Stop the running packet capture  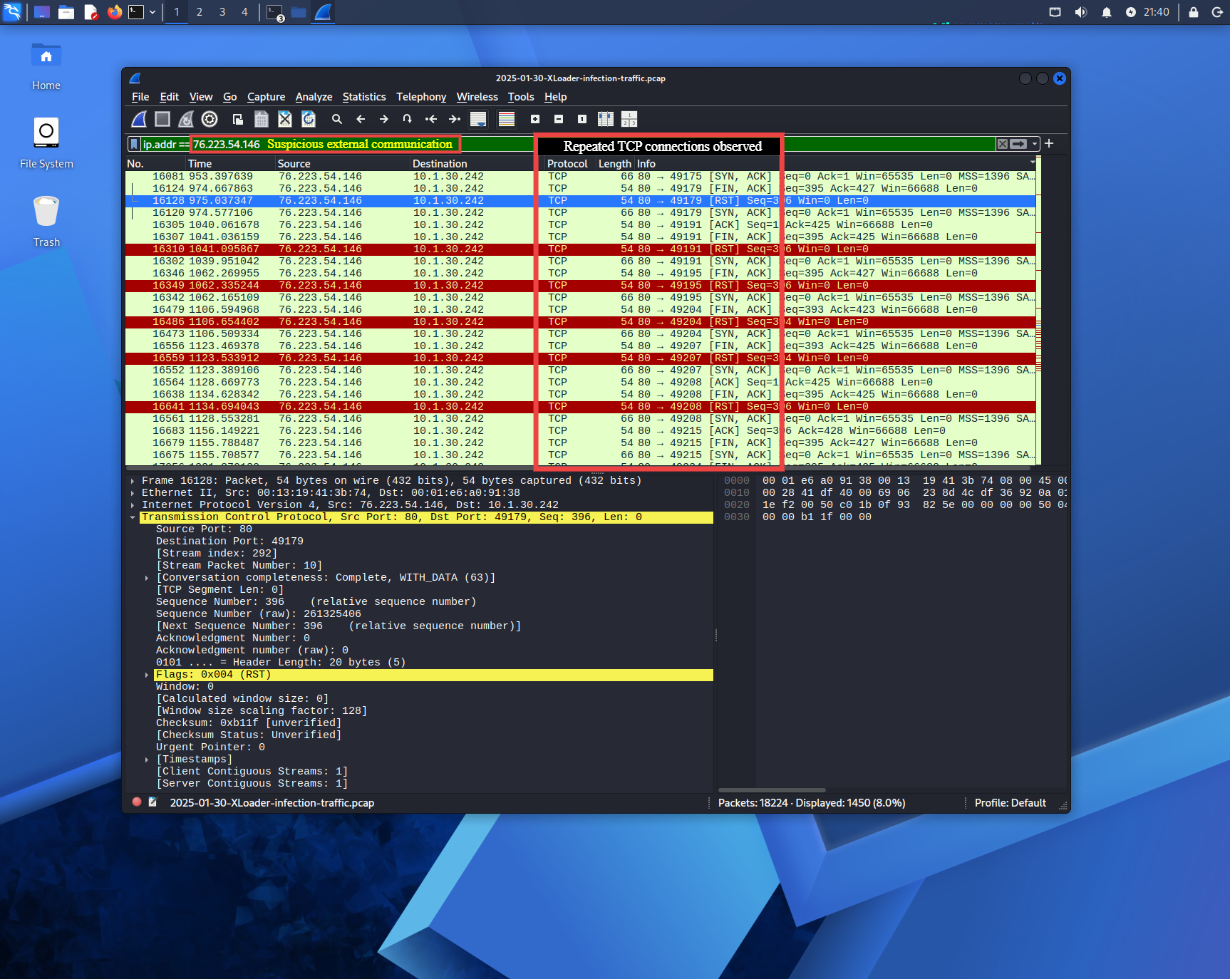tap(161, 119)
